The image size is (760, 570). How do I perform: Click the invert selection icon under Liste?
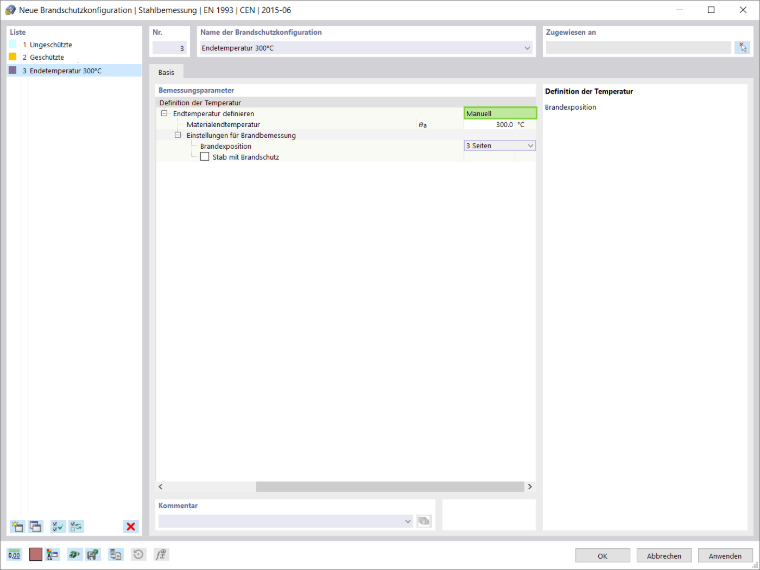[76, 526]
